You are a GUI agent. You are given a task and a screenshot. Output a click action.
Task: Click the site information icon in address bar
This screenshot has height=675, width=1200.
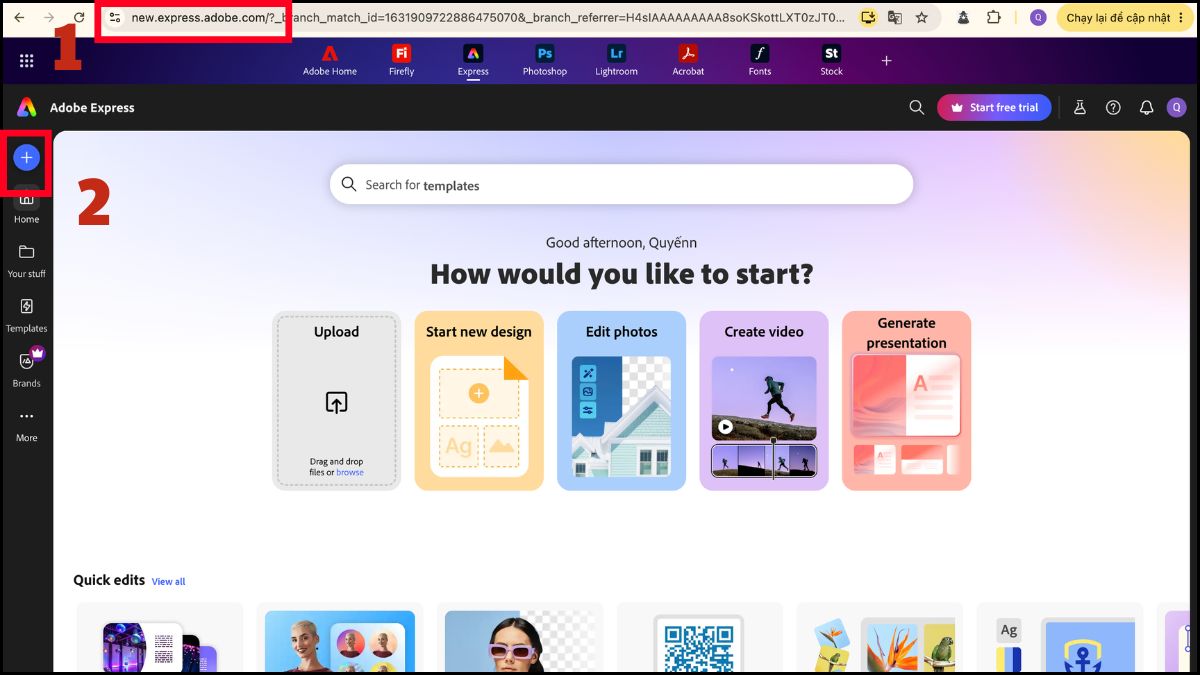(115, 18)
